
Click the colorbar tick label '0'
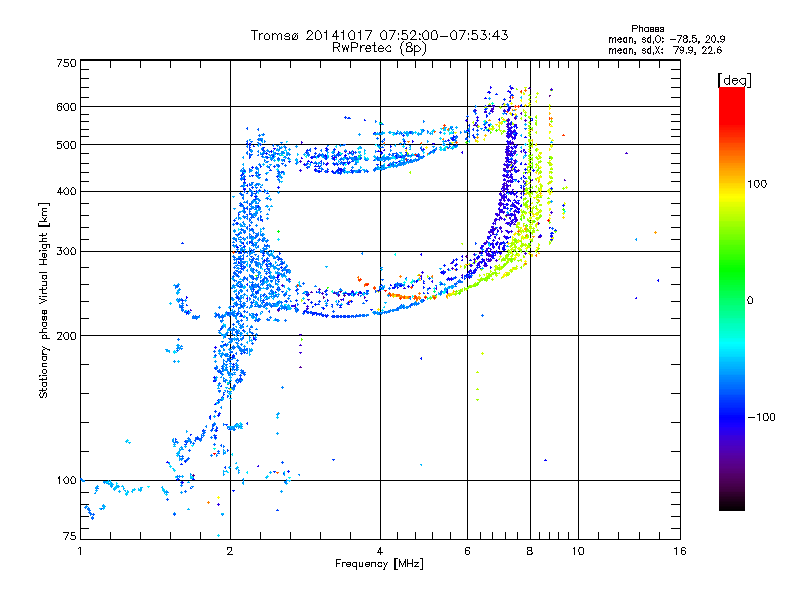pos(750,301)
